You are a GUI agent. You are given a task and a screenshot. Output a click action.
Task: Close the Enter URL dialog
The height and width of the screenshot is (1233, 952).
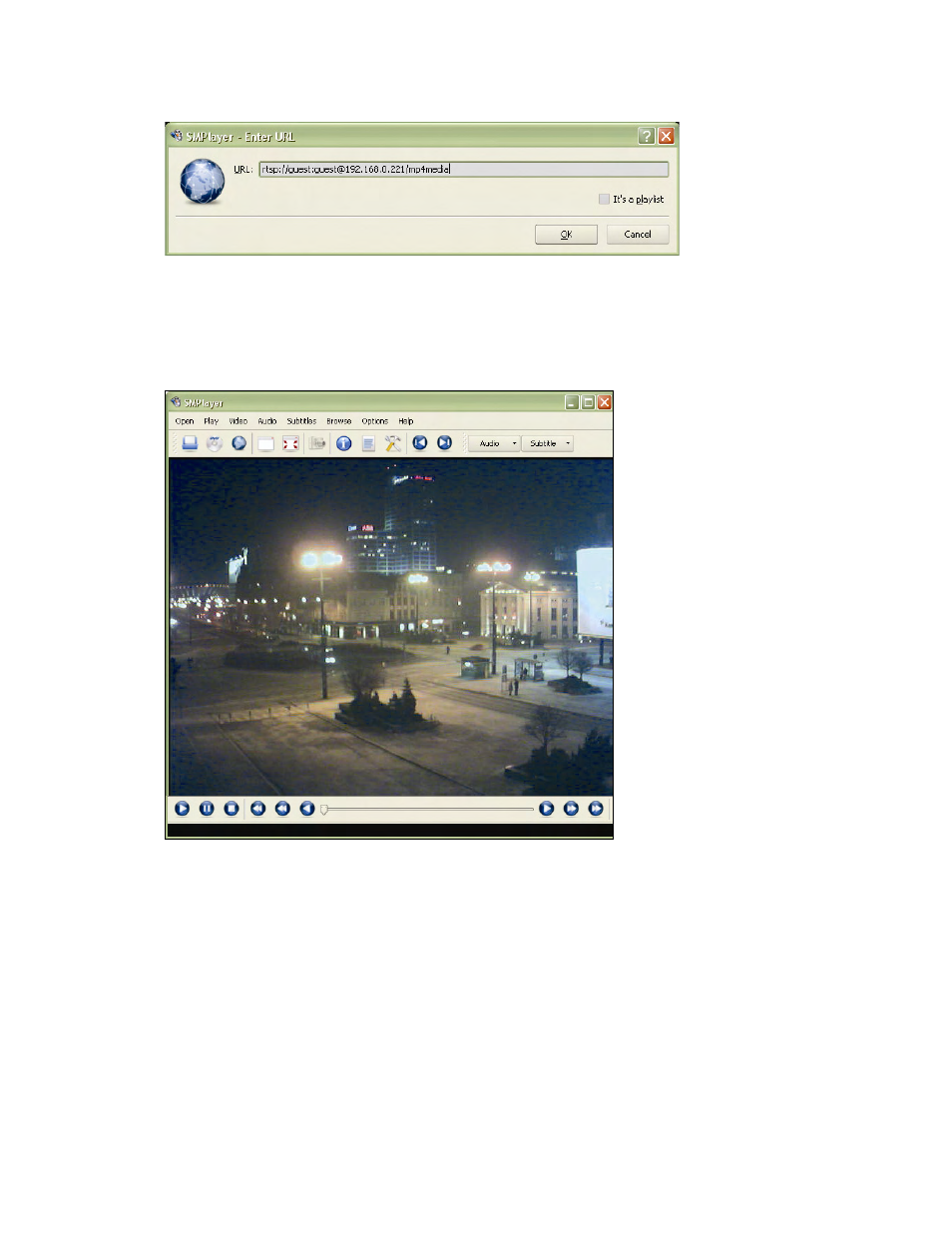pyautogui.click(x=667, y=136)
